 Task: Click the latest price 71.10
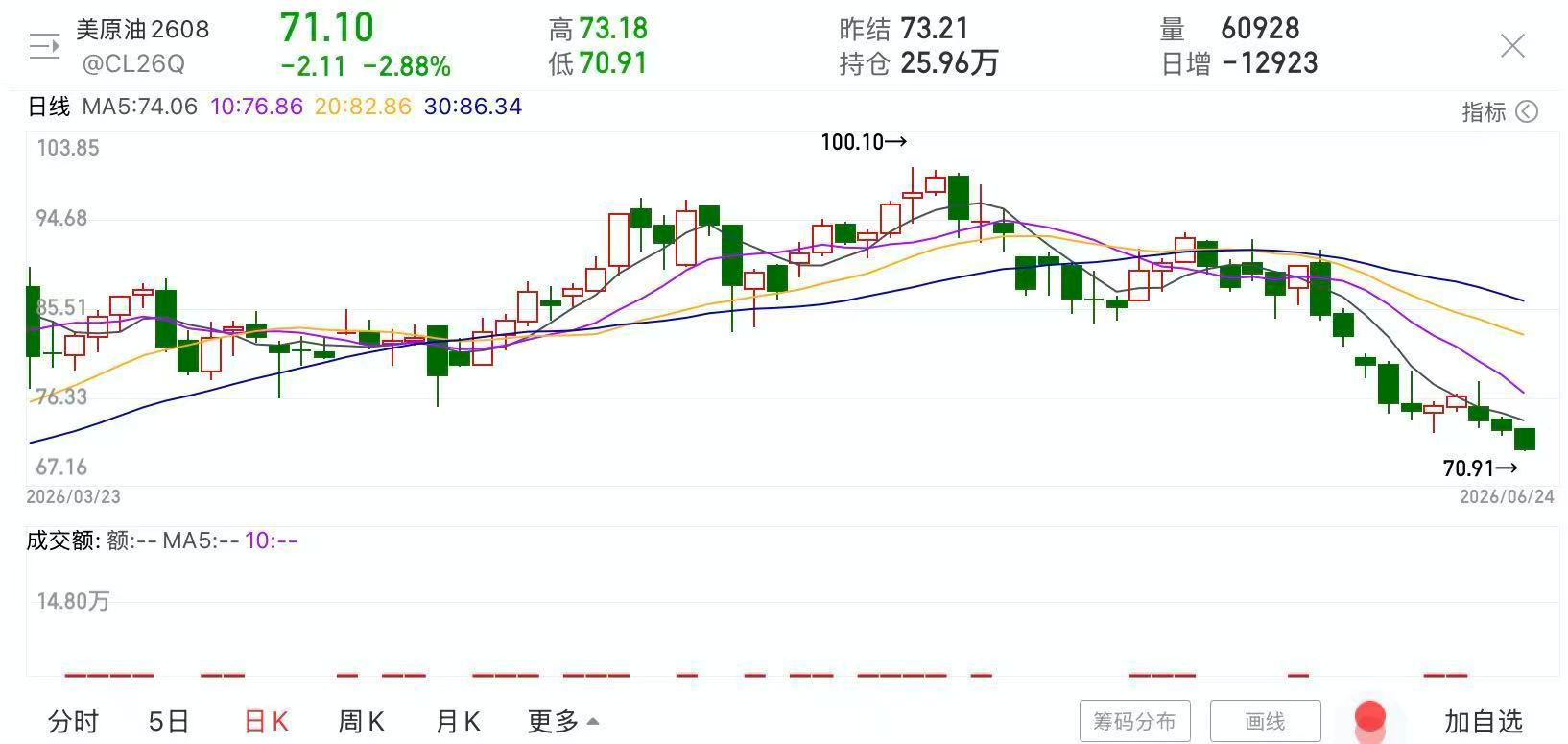[x=327, y=27]
